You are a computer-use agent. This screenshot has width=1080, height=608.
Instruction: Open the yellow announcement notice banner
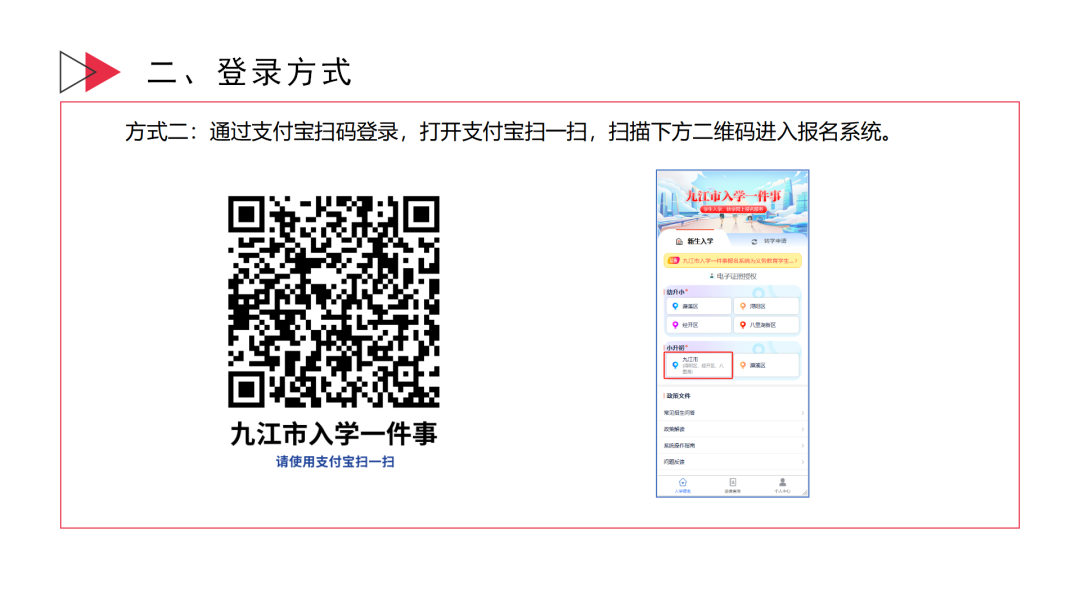pyautogui.click(x=733, y=260)
